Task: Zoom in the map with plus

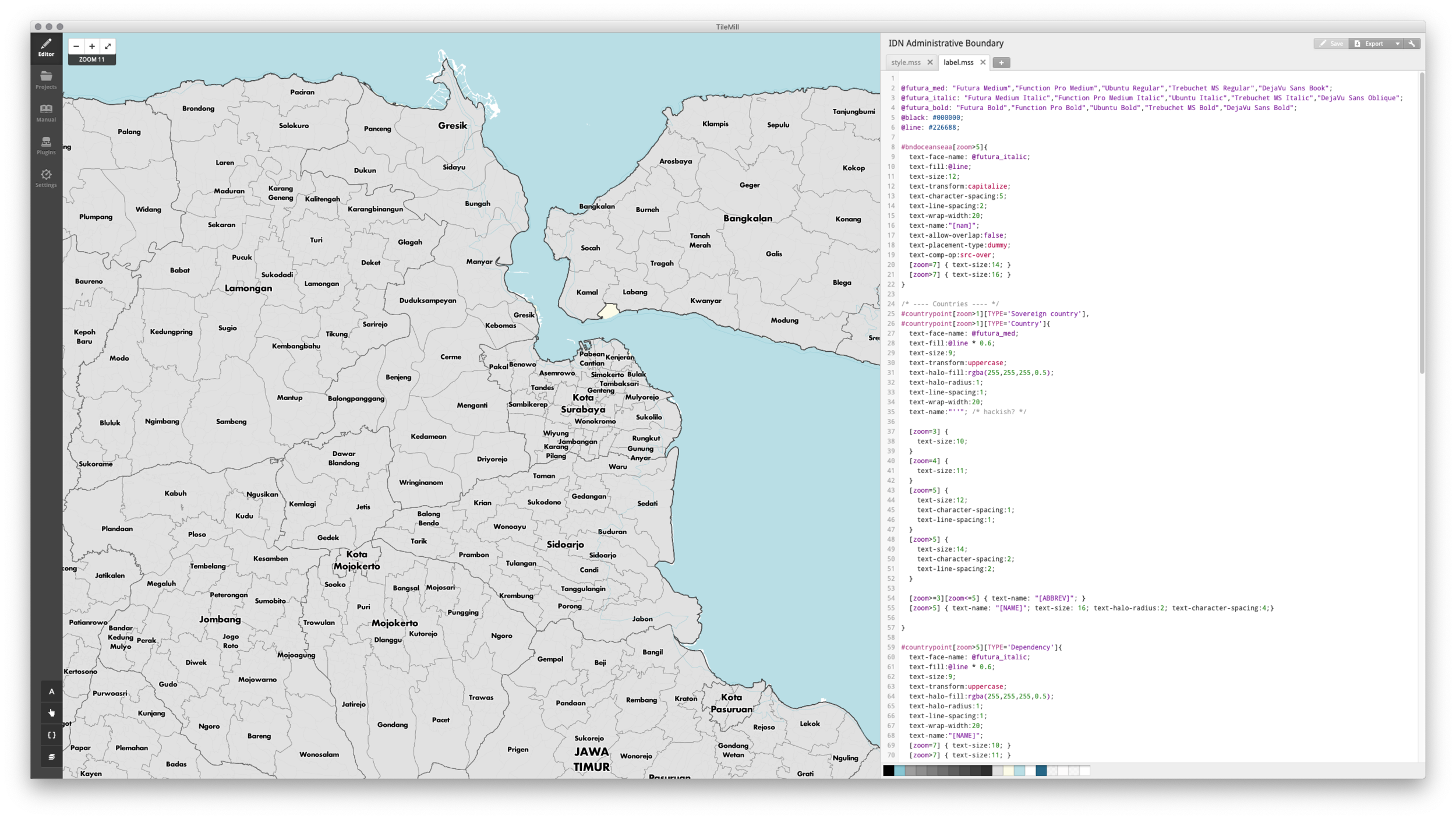Action: pos(92,46)
